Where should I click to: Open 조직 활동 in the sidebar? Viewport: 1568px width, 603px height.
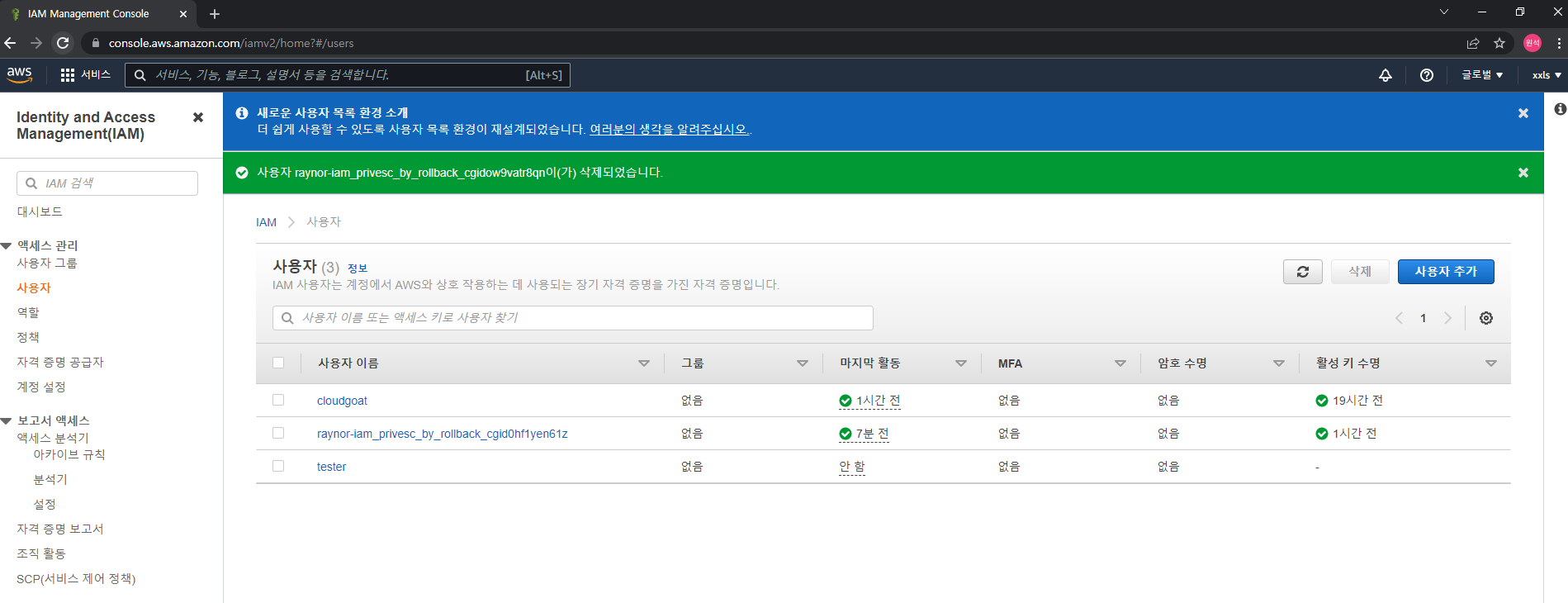[41, 553]
